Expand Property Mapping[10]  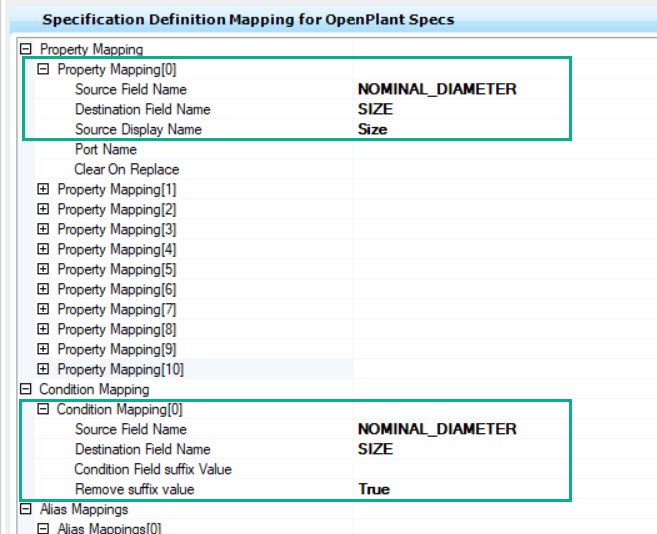(x=43, y=369)
